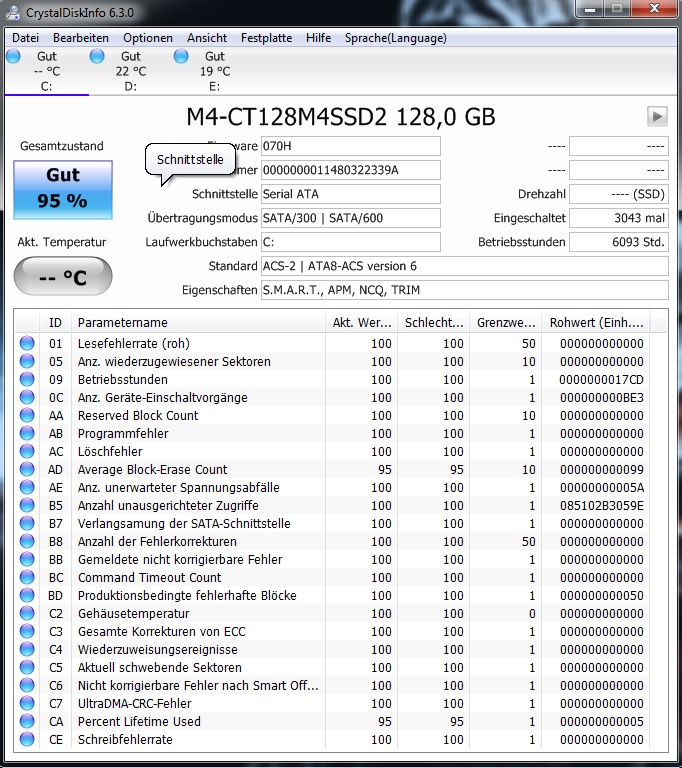Click the M4-CT128M4SSD2 128,0 GB disk title
The image size is (682, 768).
pos(341,117)
